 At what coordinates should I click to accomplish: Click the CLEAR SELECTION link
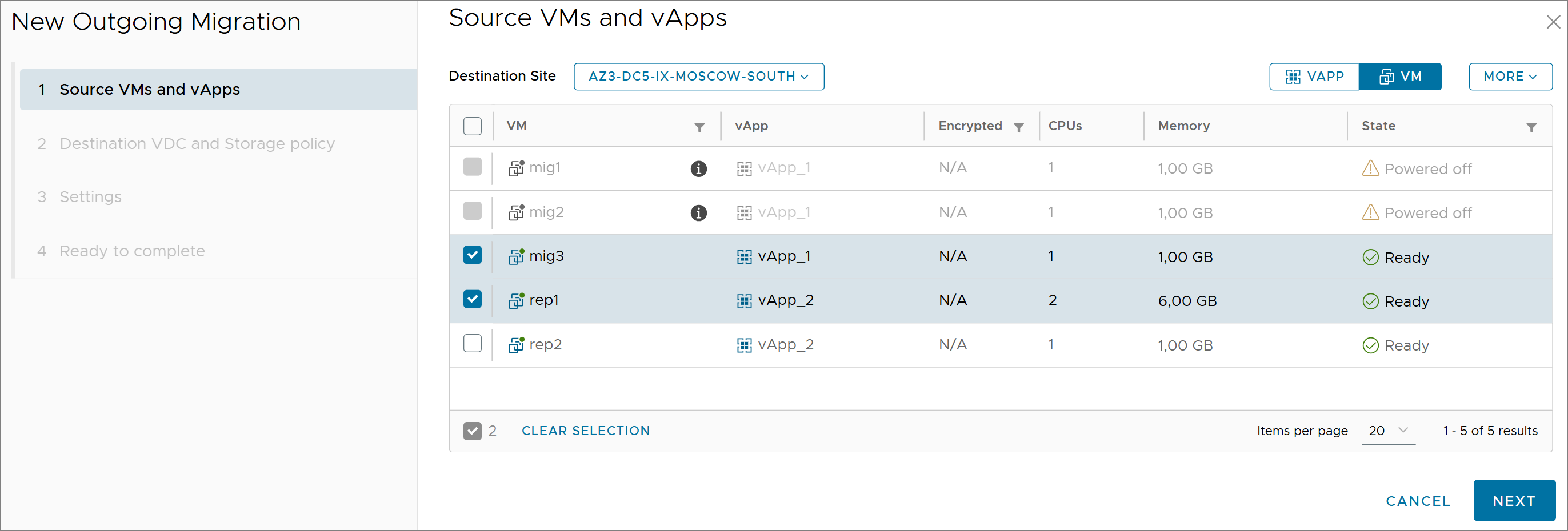[x=586, y=431]
